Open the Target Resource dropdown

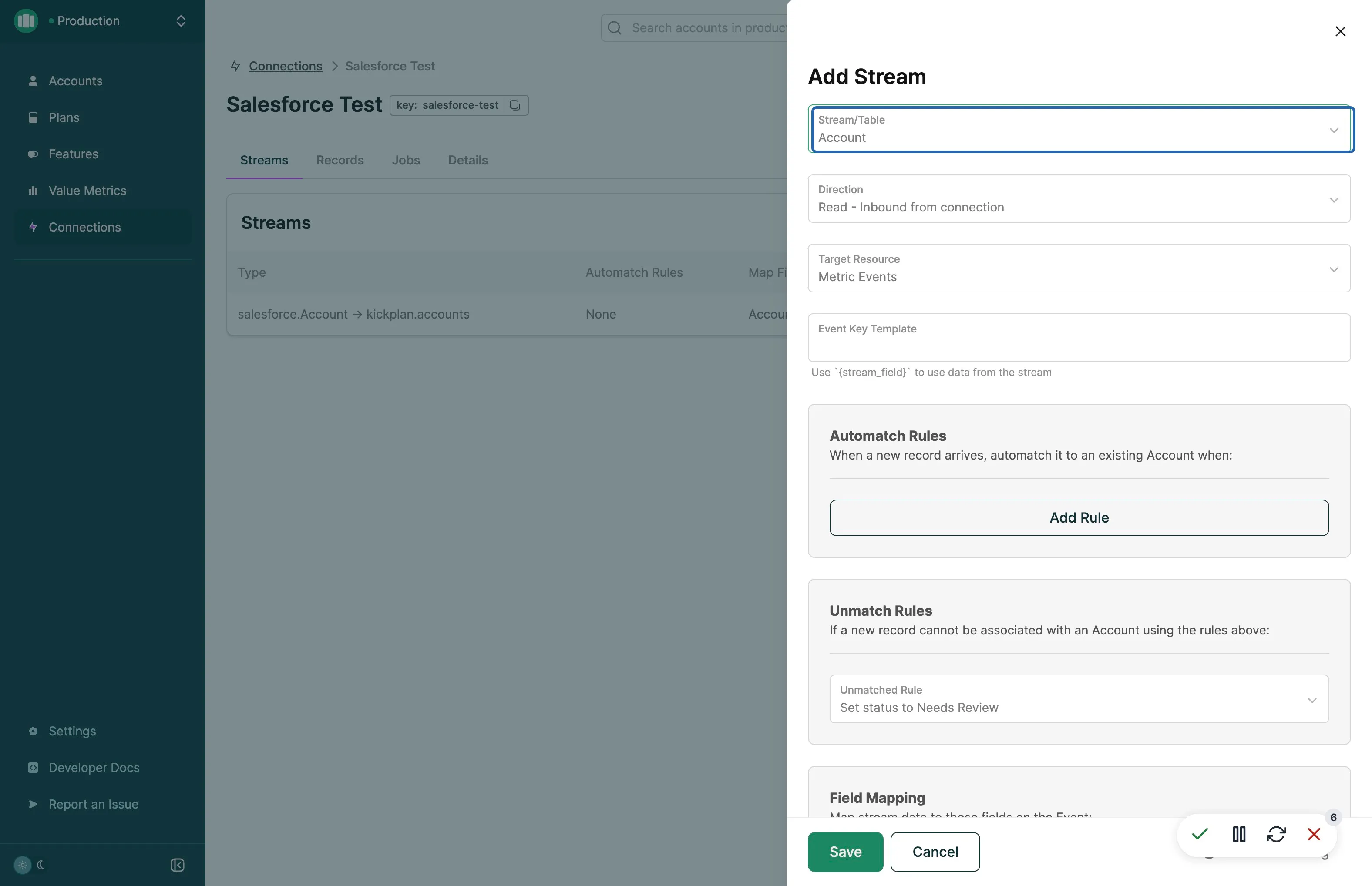tap(1079, 268)
